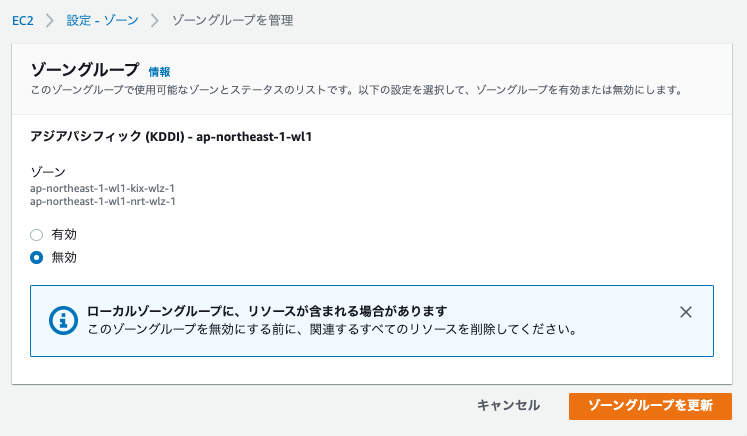Click the アジアパシフィック (KDDI) group title
747x436 pixels.
click(x=171, y=137)
